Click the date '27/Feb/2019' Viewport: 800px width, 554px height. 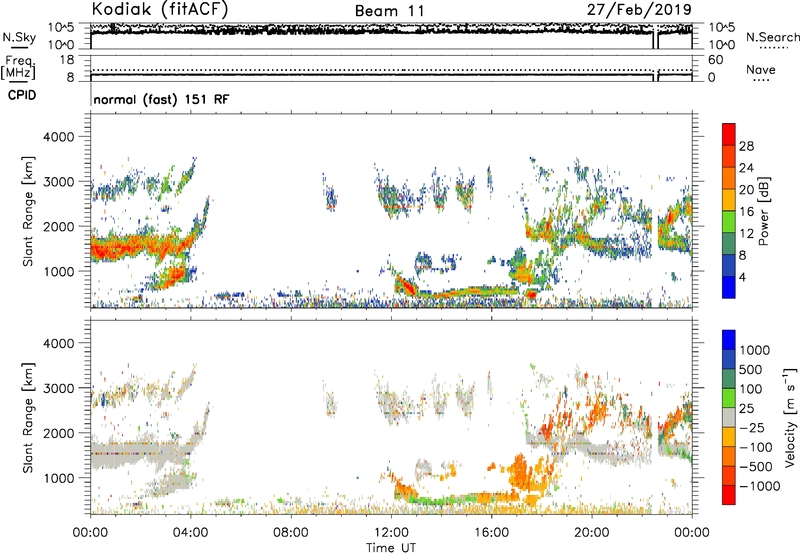click(x=639, y=10)
